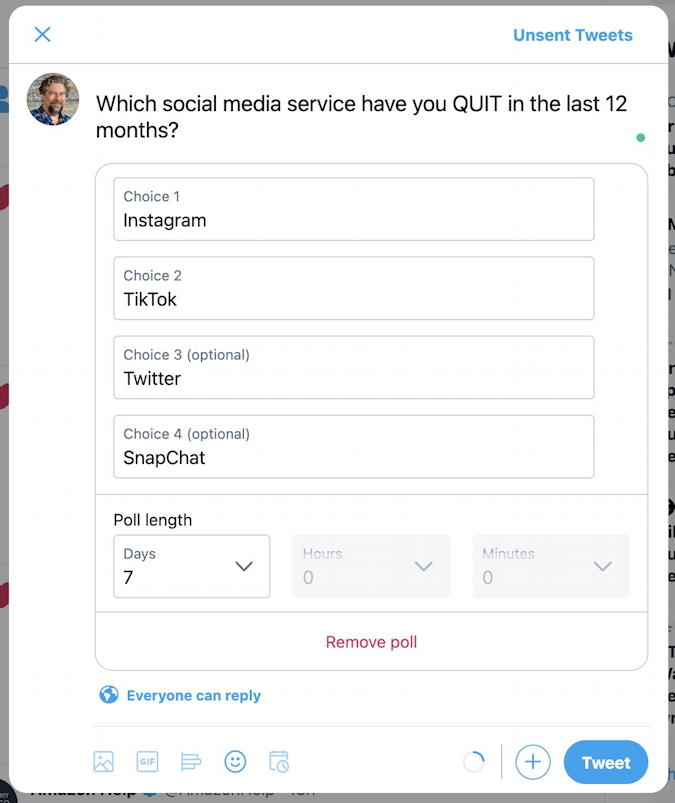
Task: Click Remove poll
Action: 371,642
